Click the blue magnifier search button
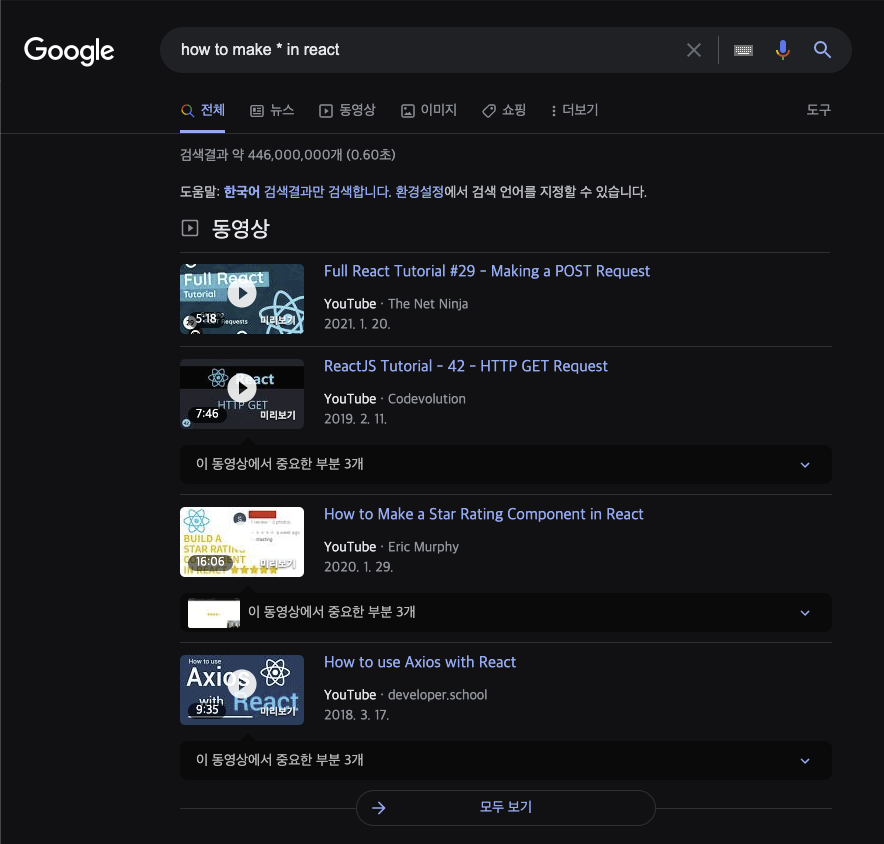Screen dimensions: 884x844 pyautogui.click(x=822, y=50)
